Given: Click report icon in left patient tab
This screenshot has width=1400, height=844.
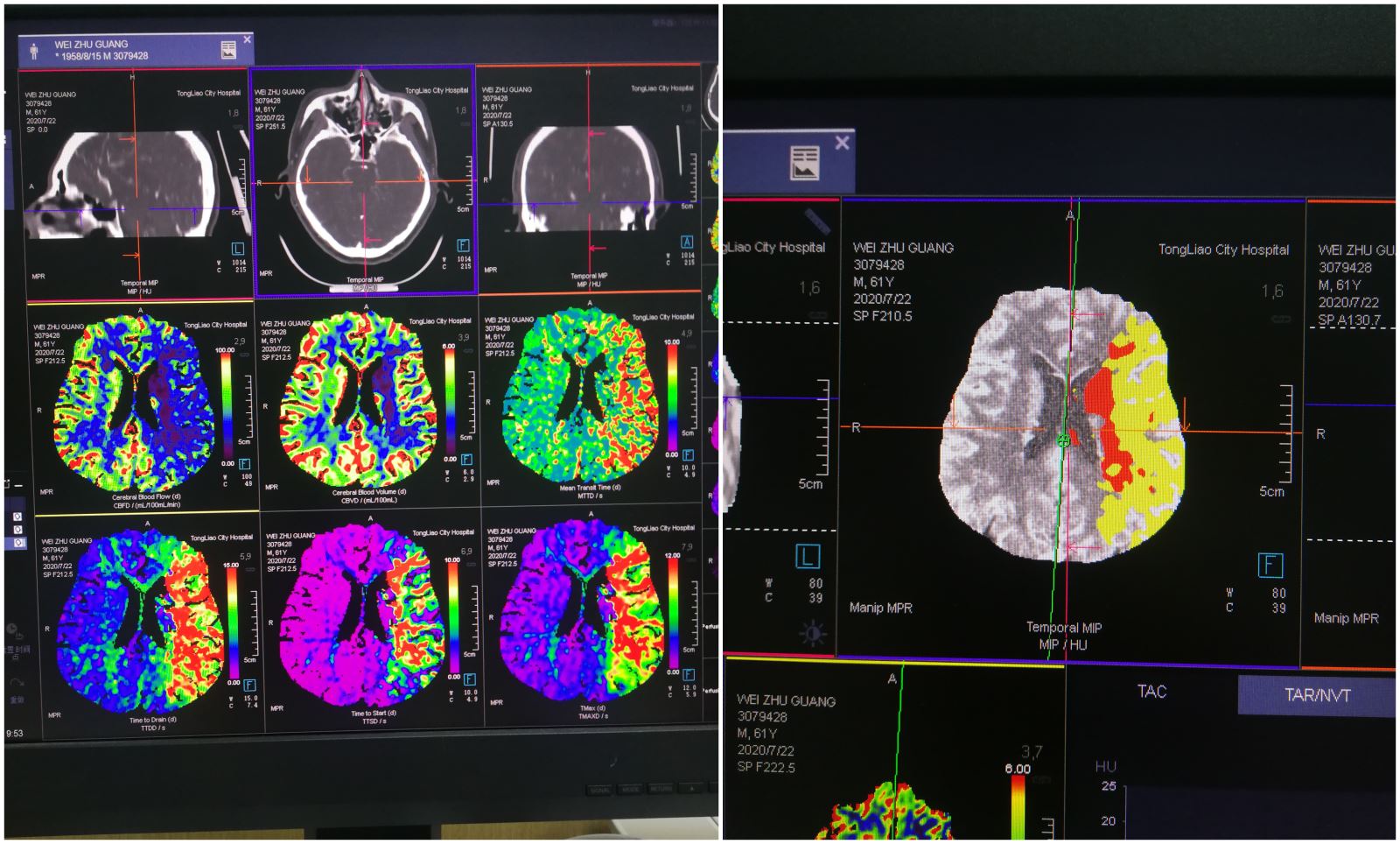Looking at the screenshot, I should point(228,50).
